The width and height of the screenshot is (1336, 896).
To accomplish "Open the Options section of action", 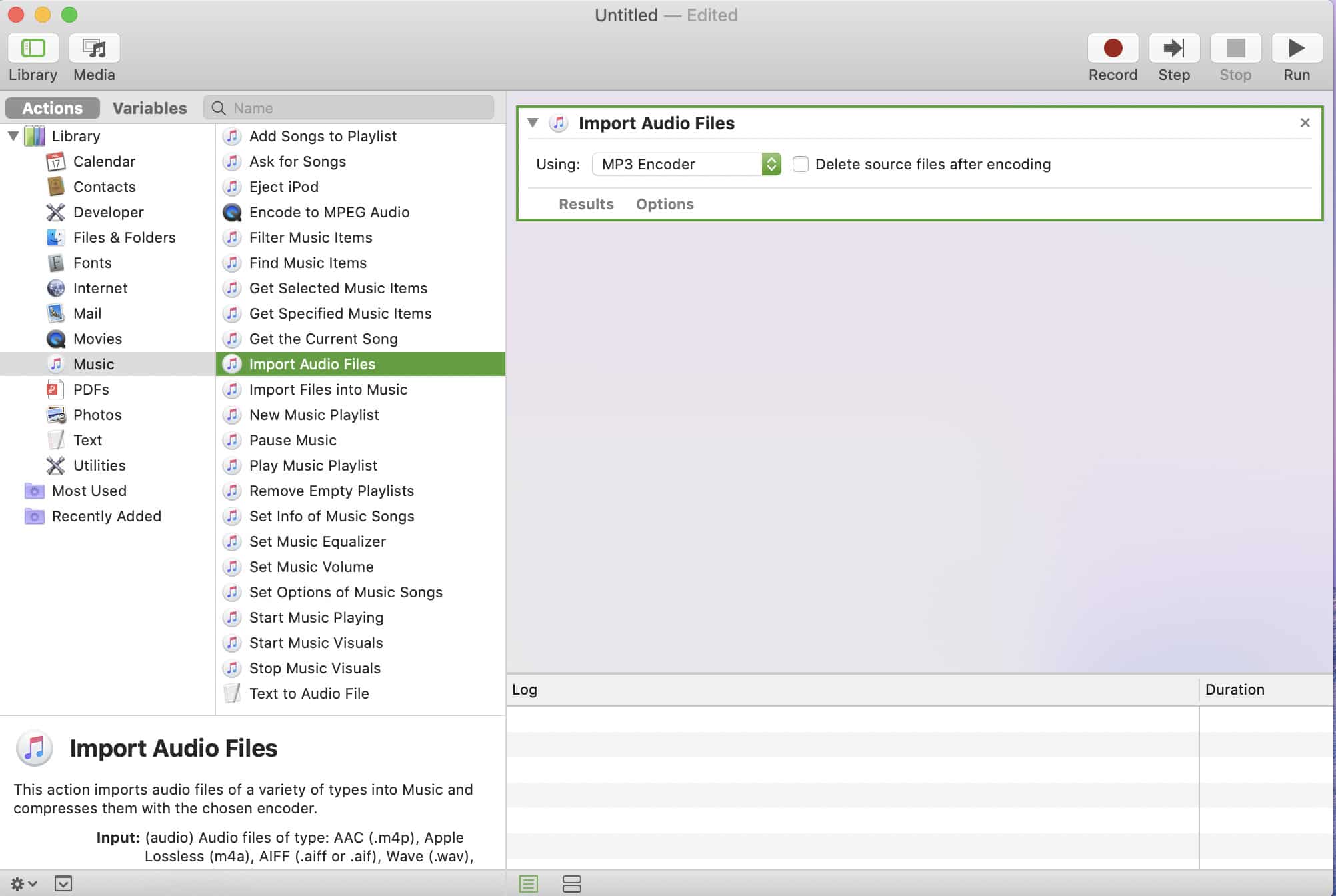I will pyautogui.click(x=664, y=204).
